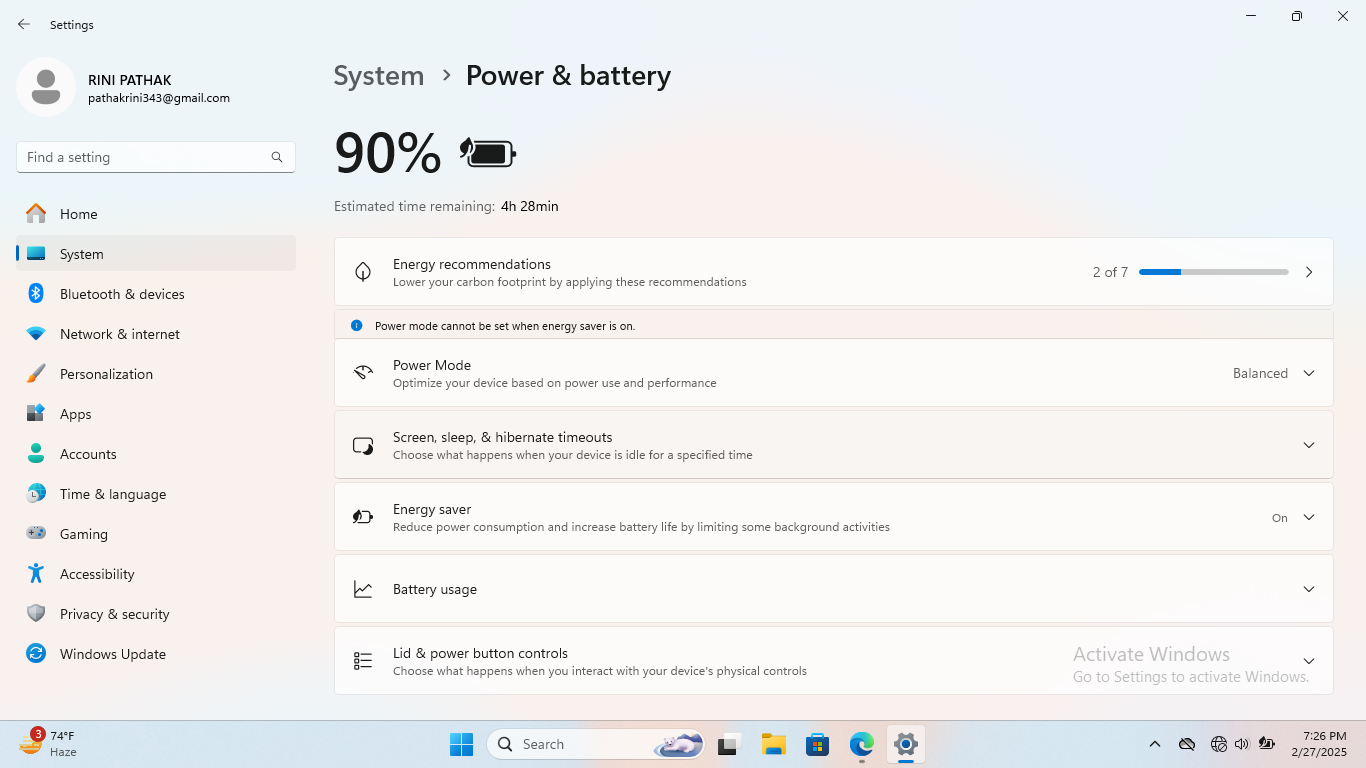Navigate to Windows Update
This screenshot has width=1366, height=768.
click(156, 654)
